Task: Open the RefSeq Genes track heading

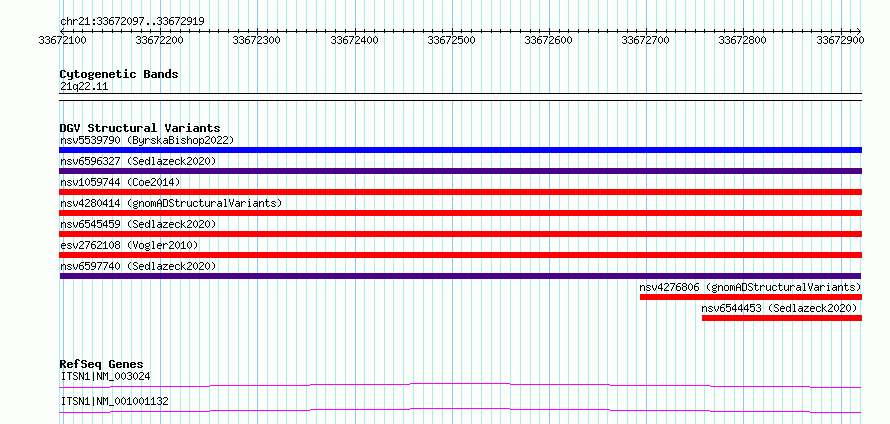Action: 102,364
